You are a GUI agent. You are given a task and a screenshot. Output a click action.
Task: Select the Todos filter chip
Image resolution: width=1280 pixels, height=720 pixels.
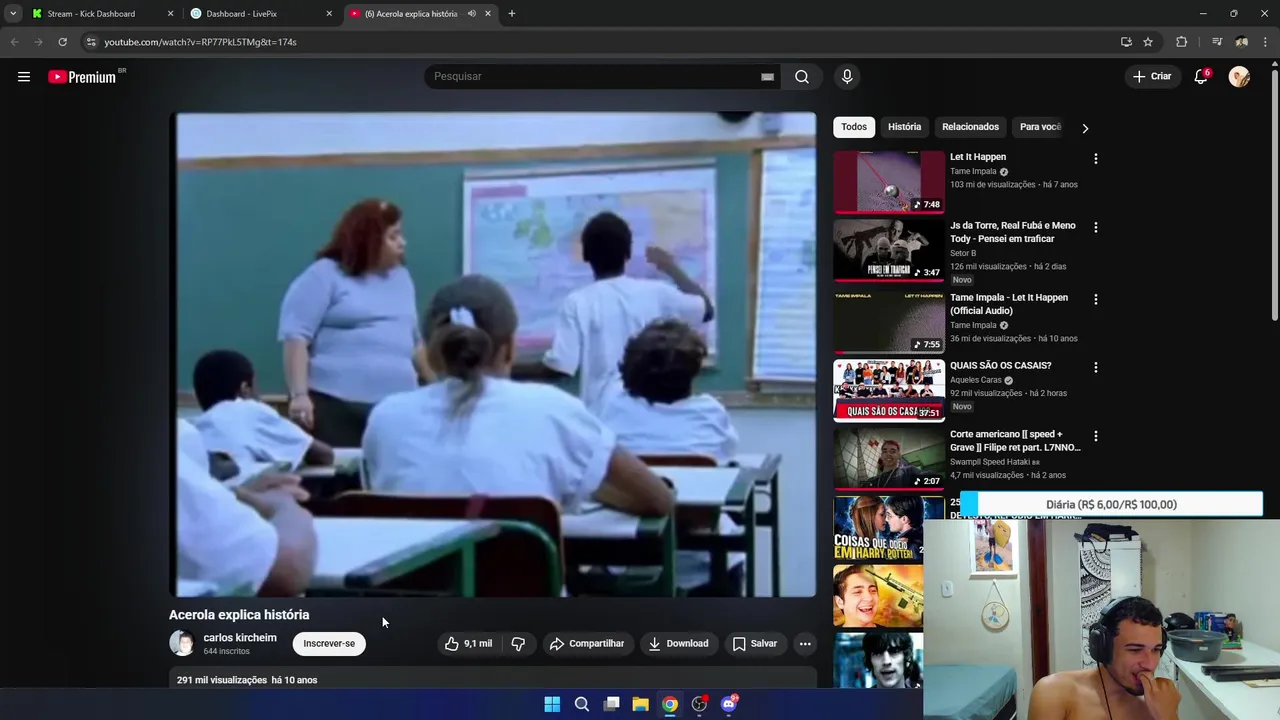(854, 127)
